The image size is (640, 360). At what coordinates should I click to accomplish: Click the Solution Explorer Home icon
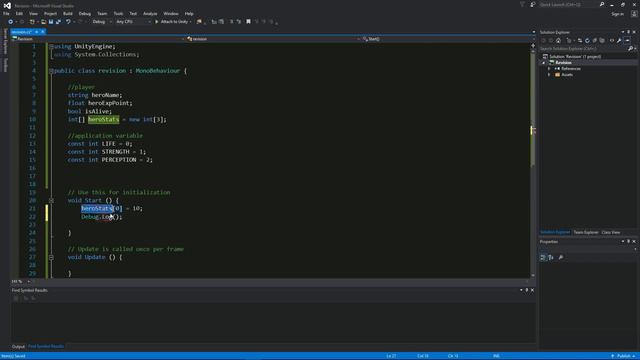tap(558, 40)
